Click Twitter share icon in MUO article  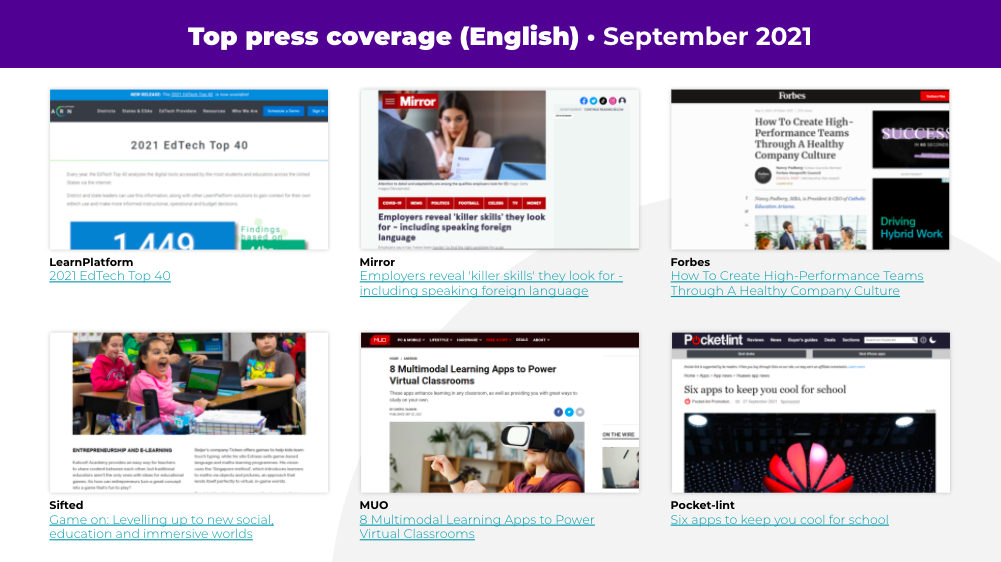coord(569,412)
